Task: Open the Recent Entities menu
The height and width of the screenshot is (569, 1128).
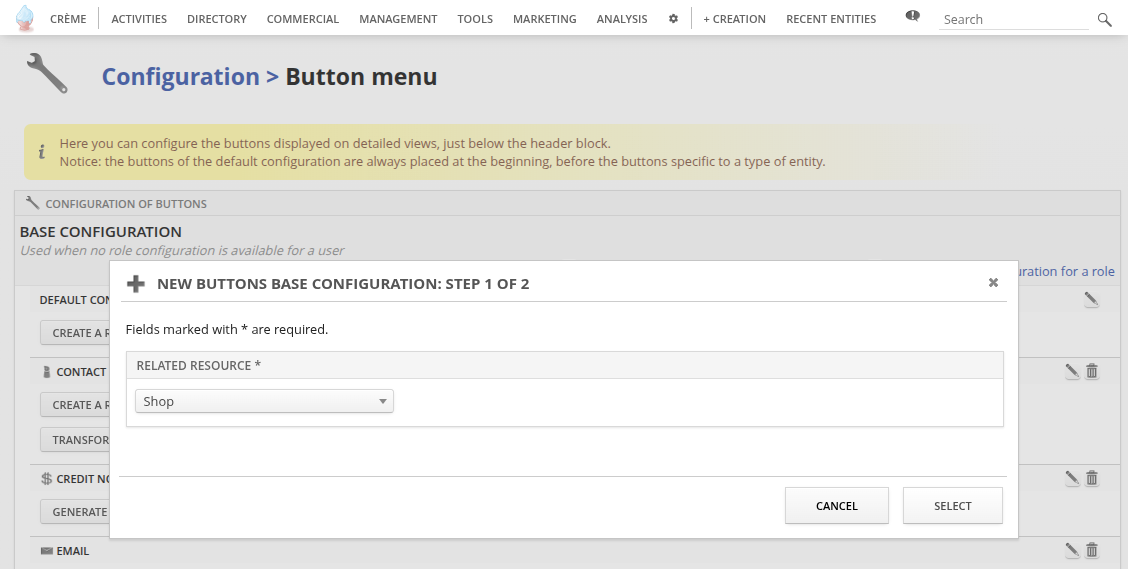Action: (831, 19)
